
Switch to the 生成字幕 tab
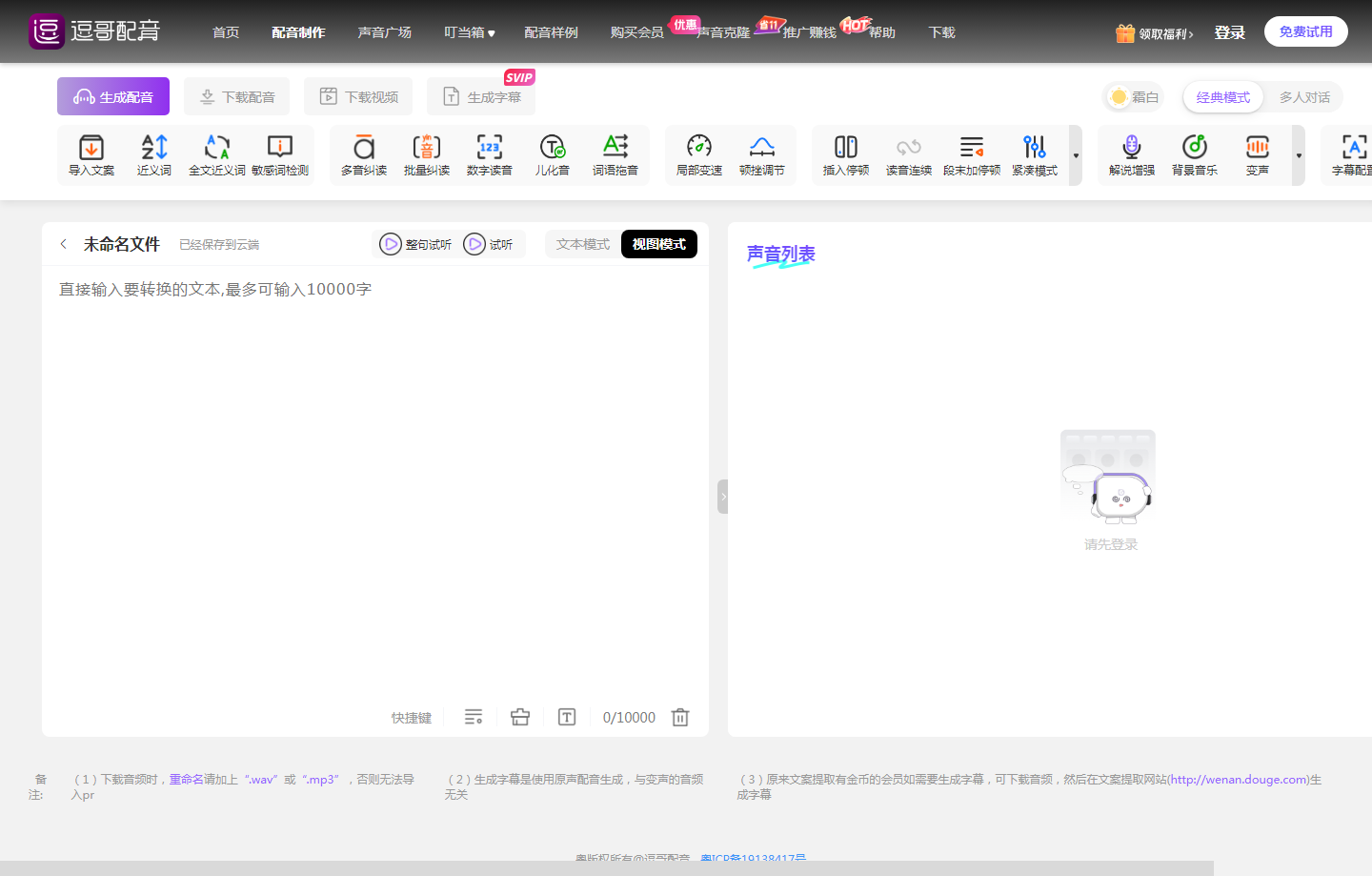click(x=480, y=96)
